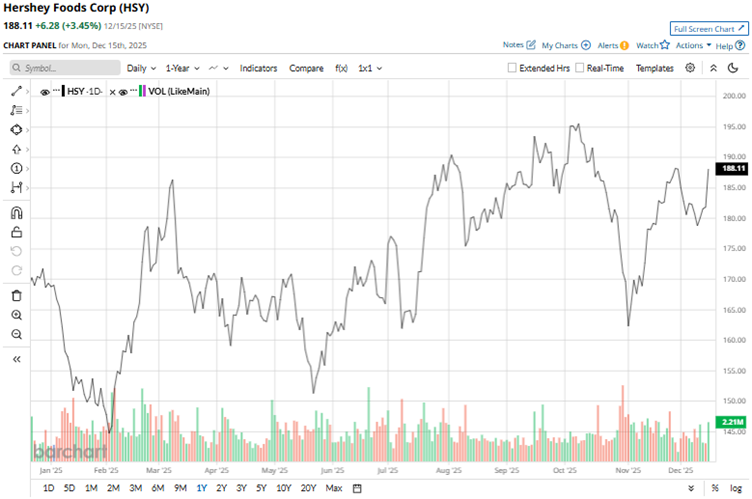Click the VOL purple color swatch
The height and width of the screenshot is (499, 752).
pos(144,91)
